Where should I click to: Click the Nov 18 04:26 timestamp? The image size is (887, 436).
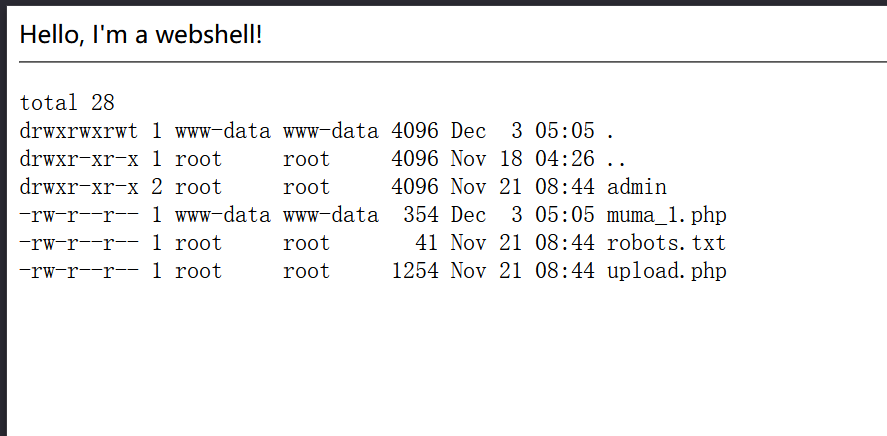tap(522, 159)
